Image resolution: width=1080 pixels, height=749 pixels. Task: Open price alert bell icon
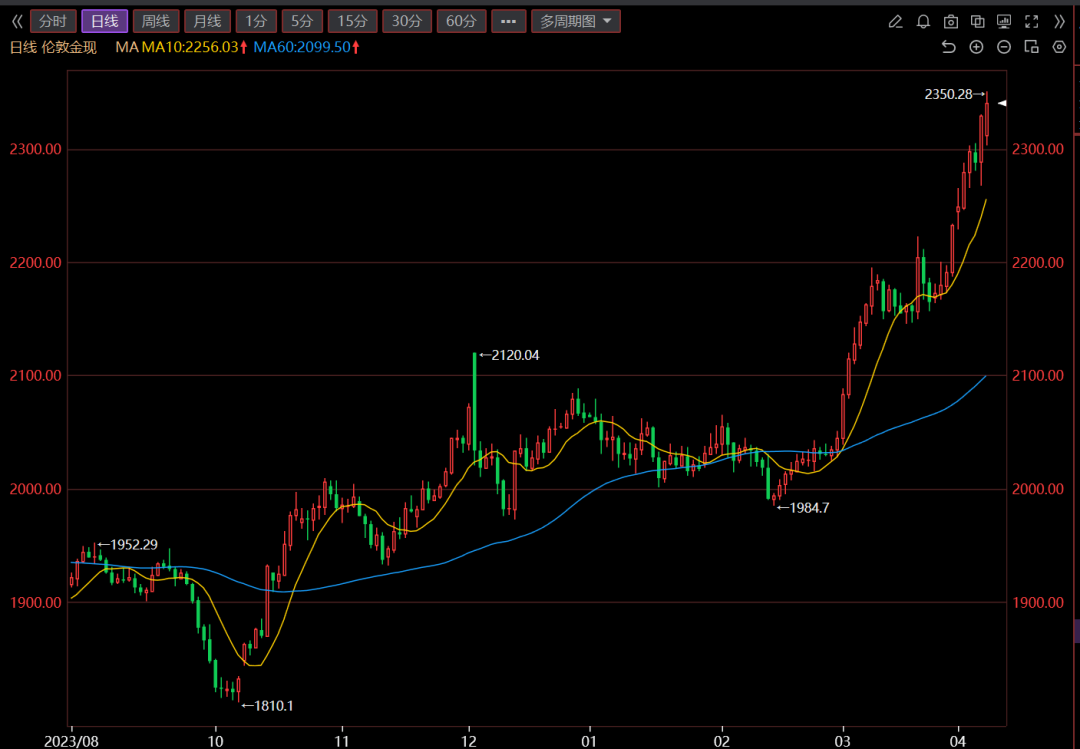coord(923,21)
